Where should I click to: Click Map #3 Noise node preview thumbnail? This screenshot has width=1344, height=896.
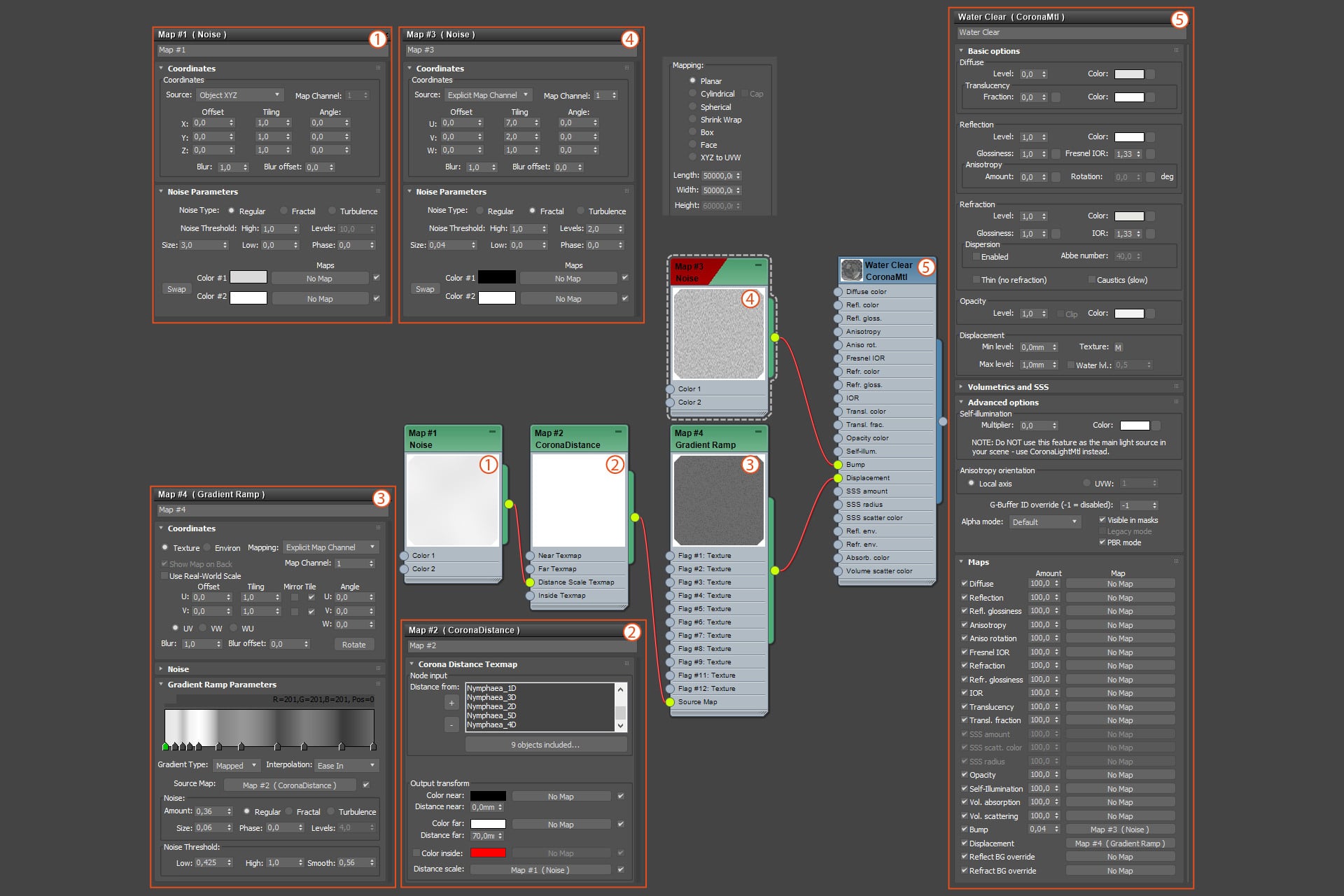point(719,334)
